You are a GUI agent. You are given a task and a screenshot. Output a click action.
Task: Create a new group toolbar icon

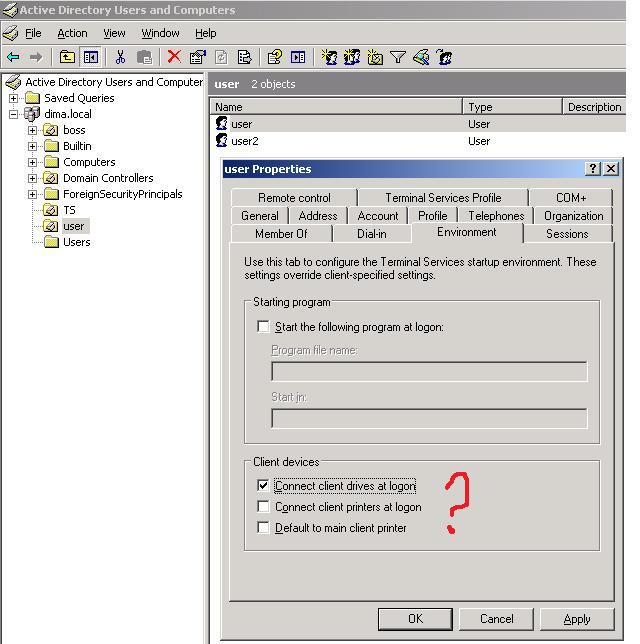pos(352,57)
